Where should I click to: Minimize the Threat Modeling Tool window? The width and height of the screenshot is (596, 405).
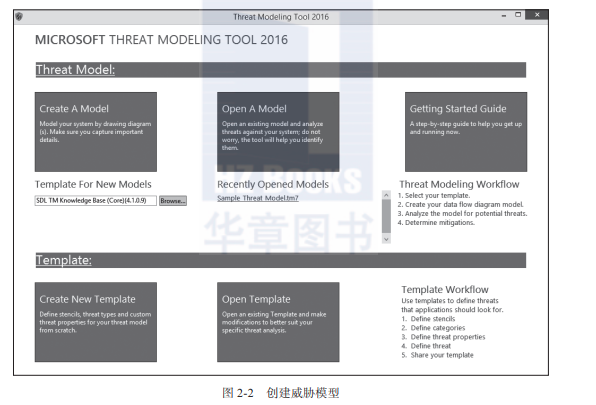[x=504, y=16]
